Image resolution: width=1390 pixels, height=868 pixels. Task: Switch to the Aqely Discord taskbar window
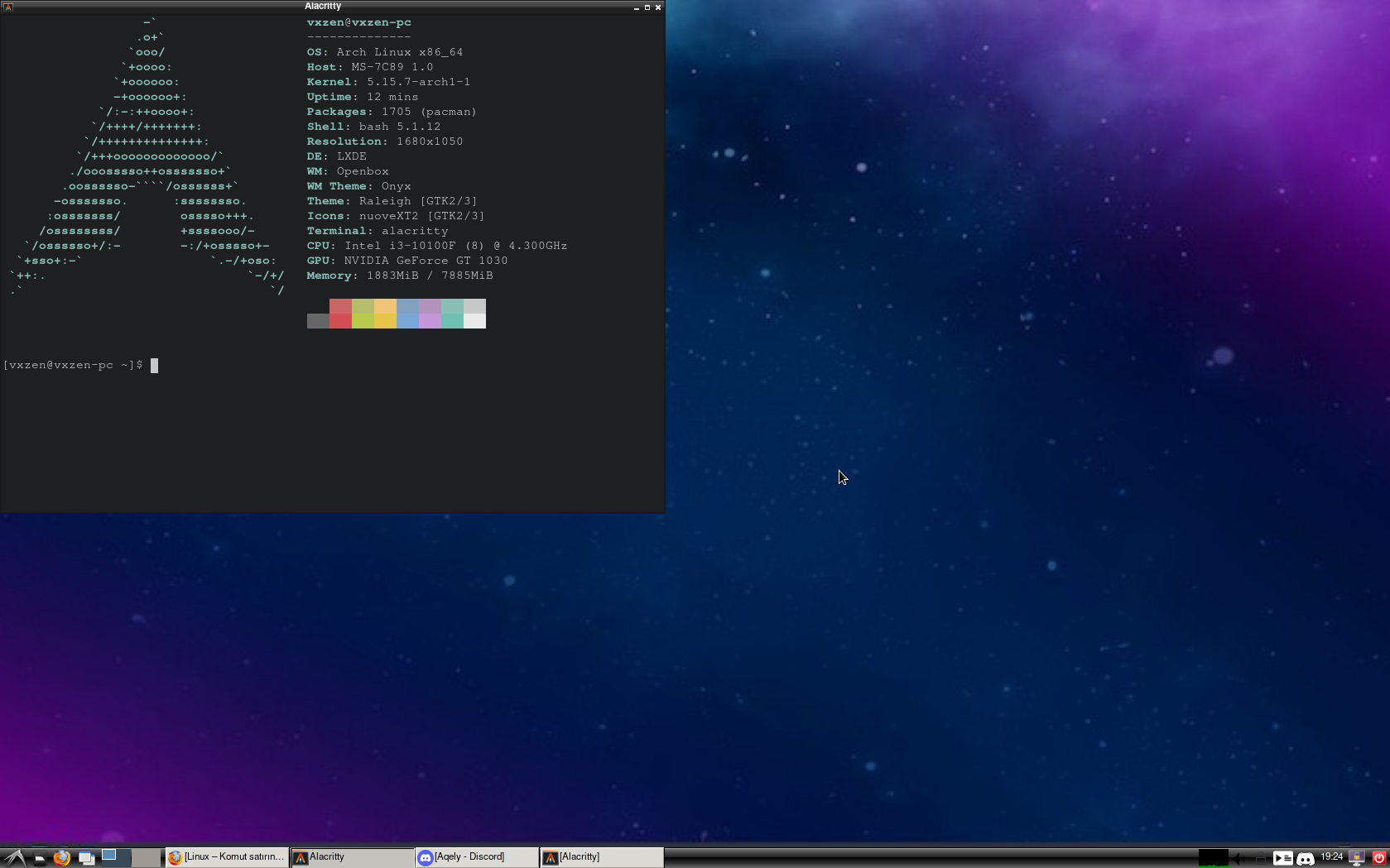(x=476, y=857)
